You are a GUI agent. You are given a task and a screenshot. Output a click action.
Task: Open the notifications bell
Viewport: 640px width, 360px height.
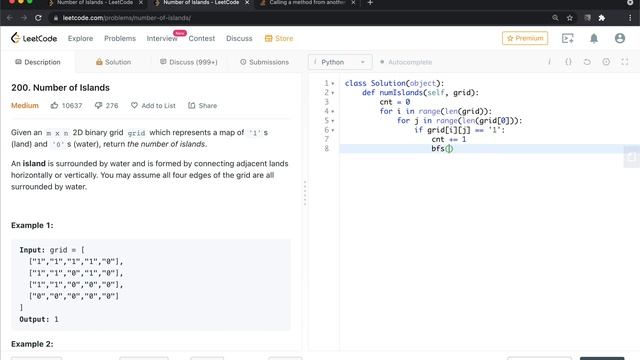594,38
